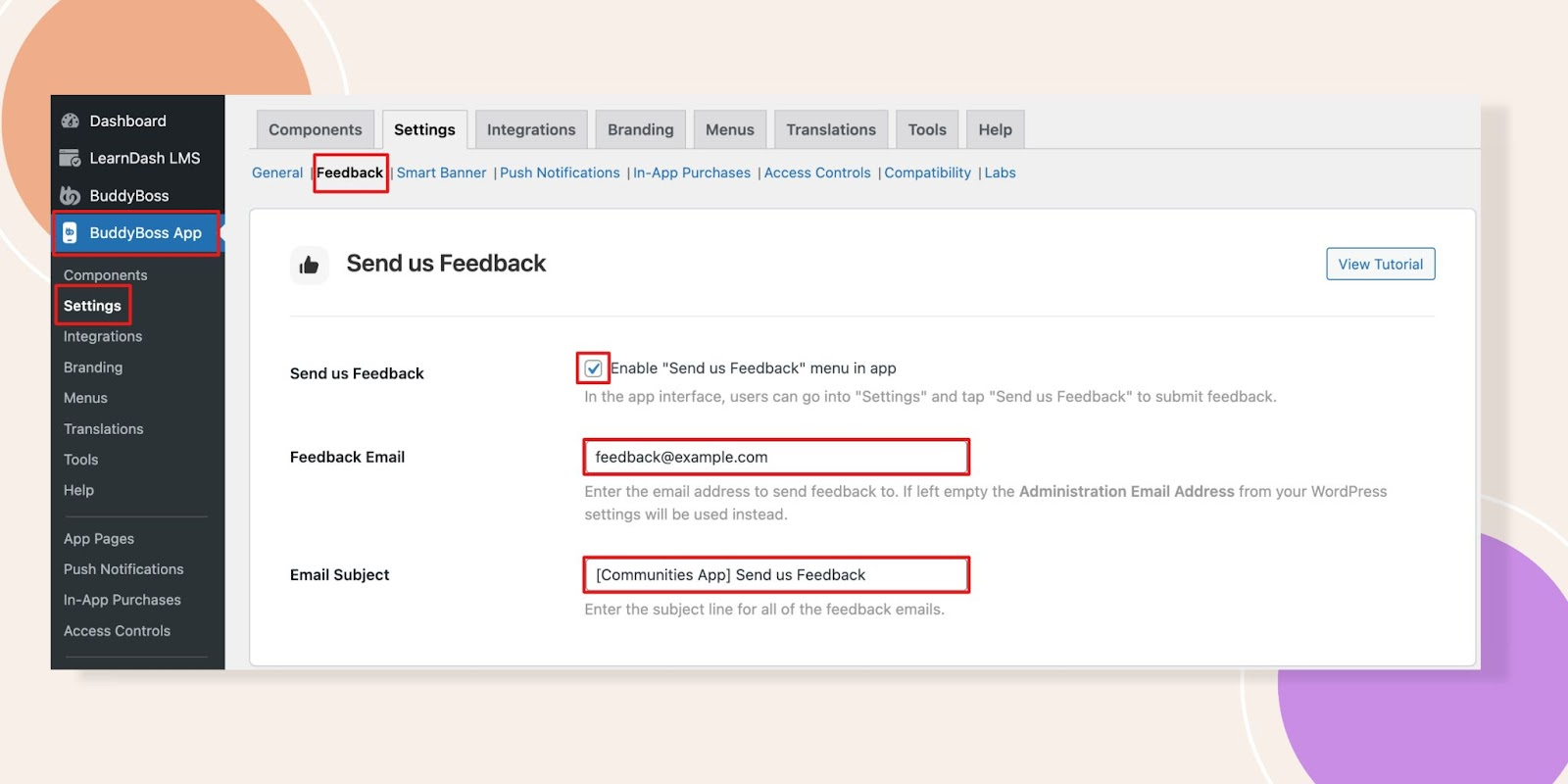This screenshot has width=1568, height=784.
Task: Open Tools in the sidebar submenu
Action: click(81, 460)
